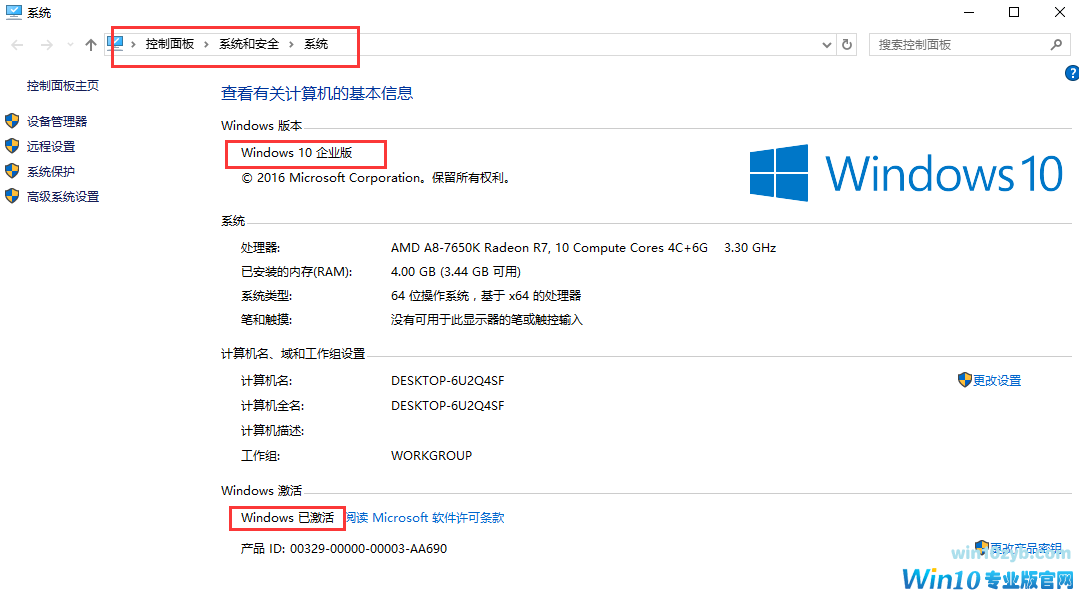This screenshot has height=593, width=1079.
Task: Click the shield icon beside 设备管理器
Action: 11,120
